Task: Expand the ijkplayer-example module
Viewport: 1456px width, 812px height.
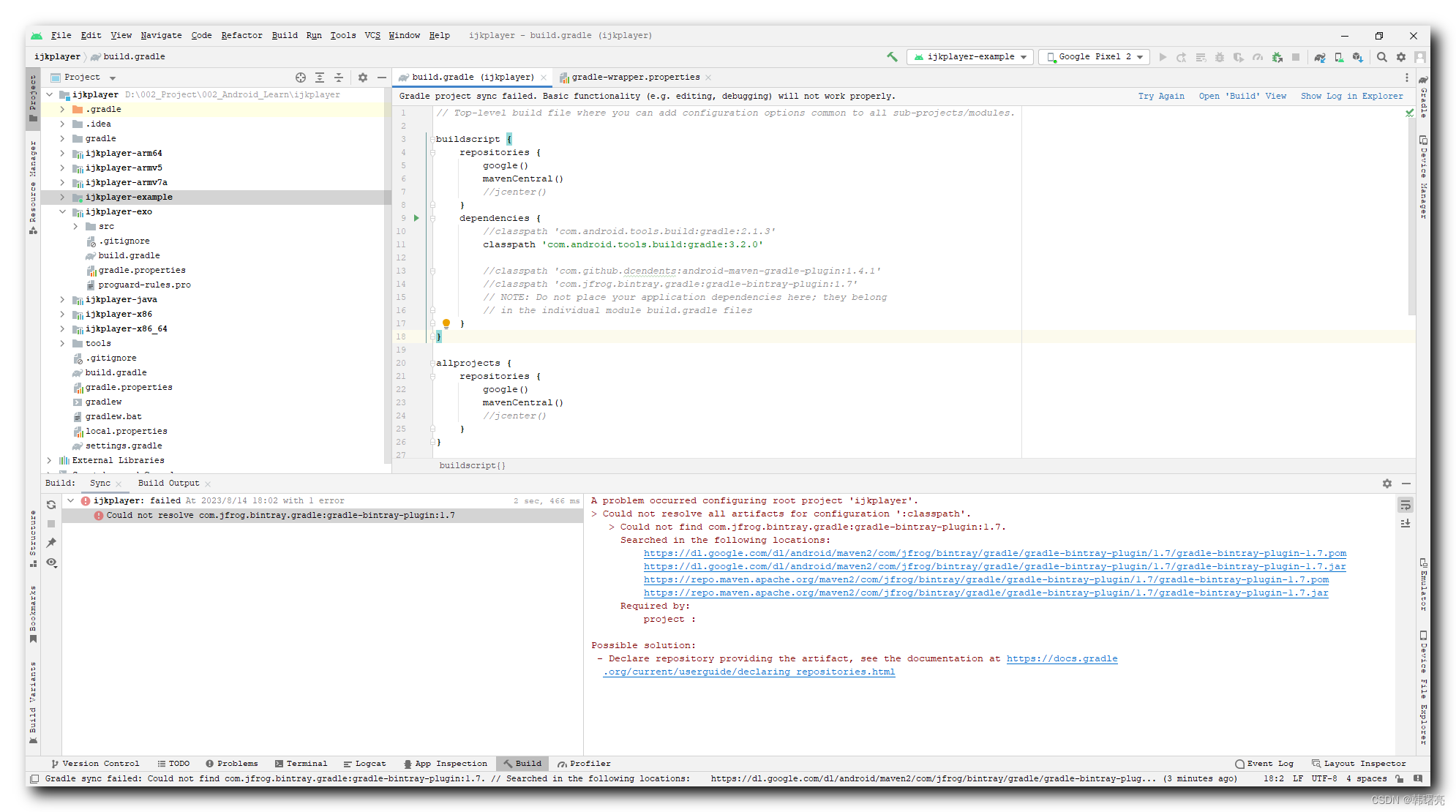Action: (63, 196)
